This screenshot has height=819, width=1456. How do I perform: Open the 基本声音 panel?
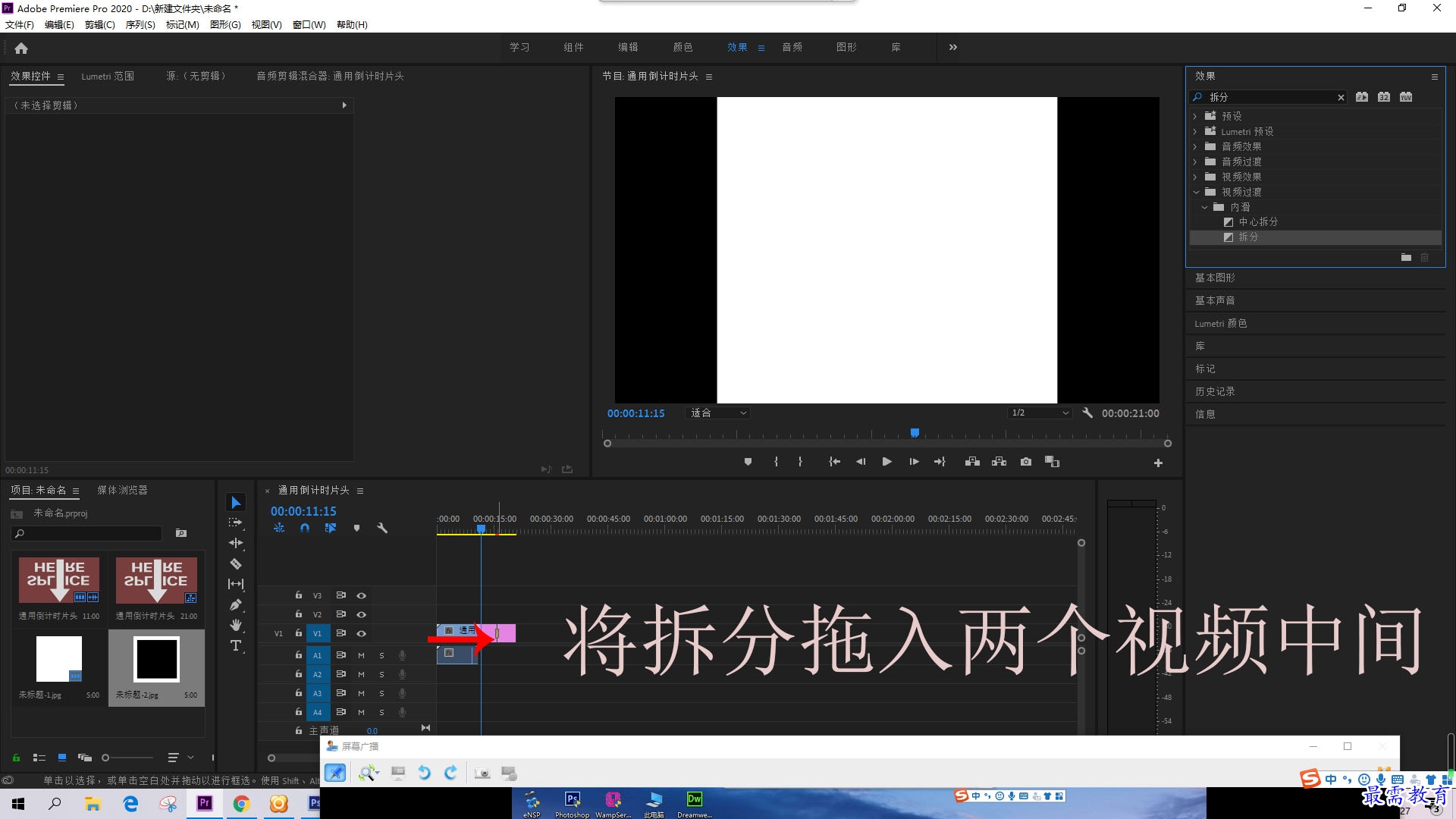(1215, 300)
